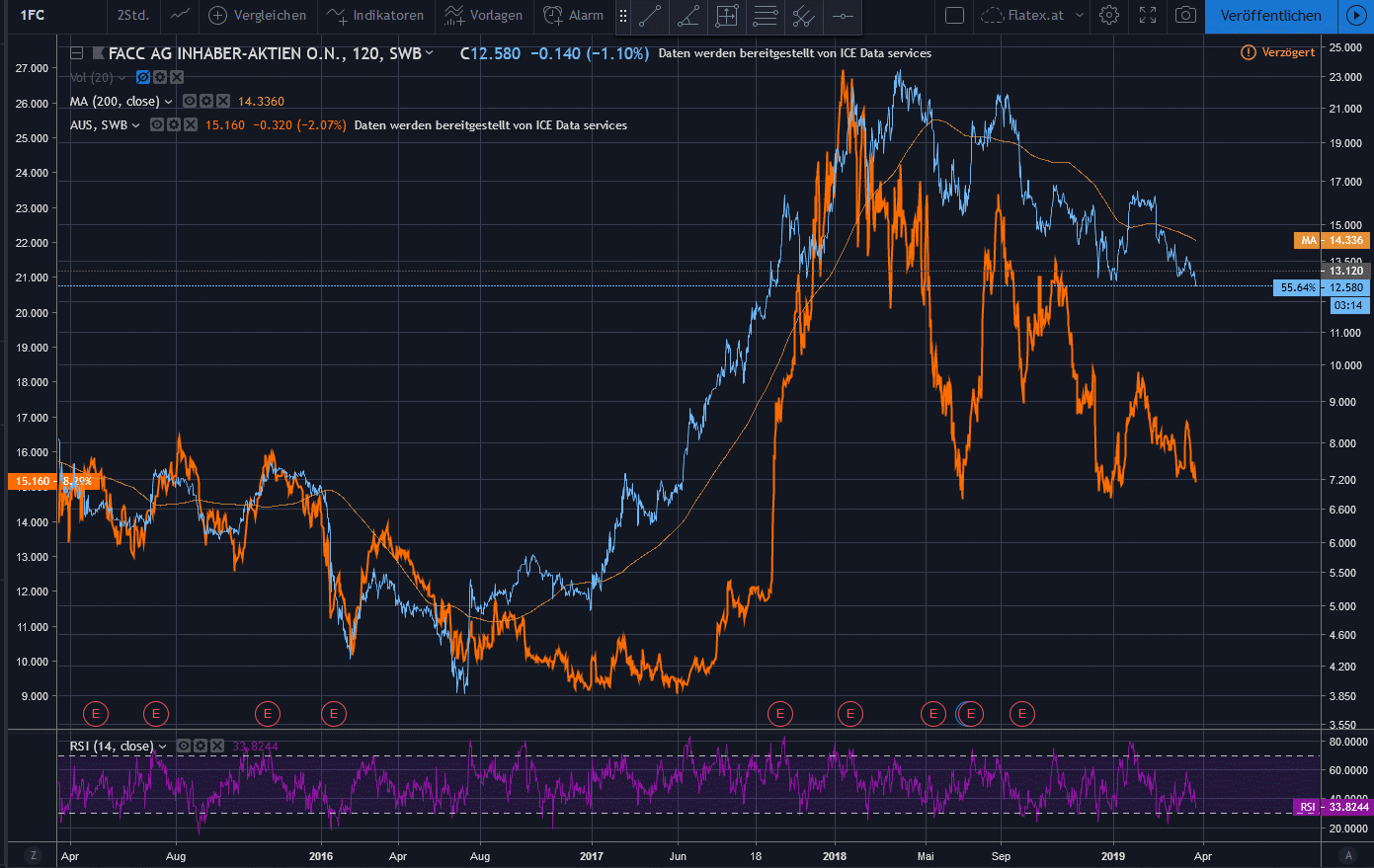This screenshot has height=868, width=1374.
Task: Expand the Vol (20) legend dropdown
Action: coord(121,77)
